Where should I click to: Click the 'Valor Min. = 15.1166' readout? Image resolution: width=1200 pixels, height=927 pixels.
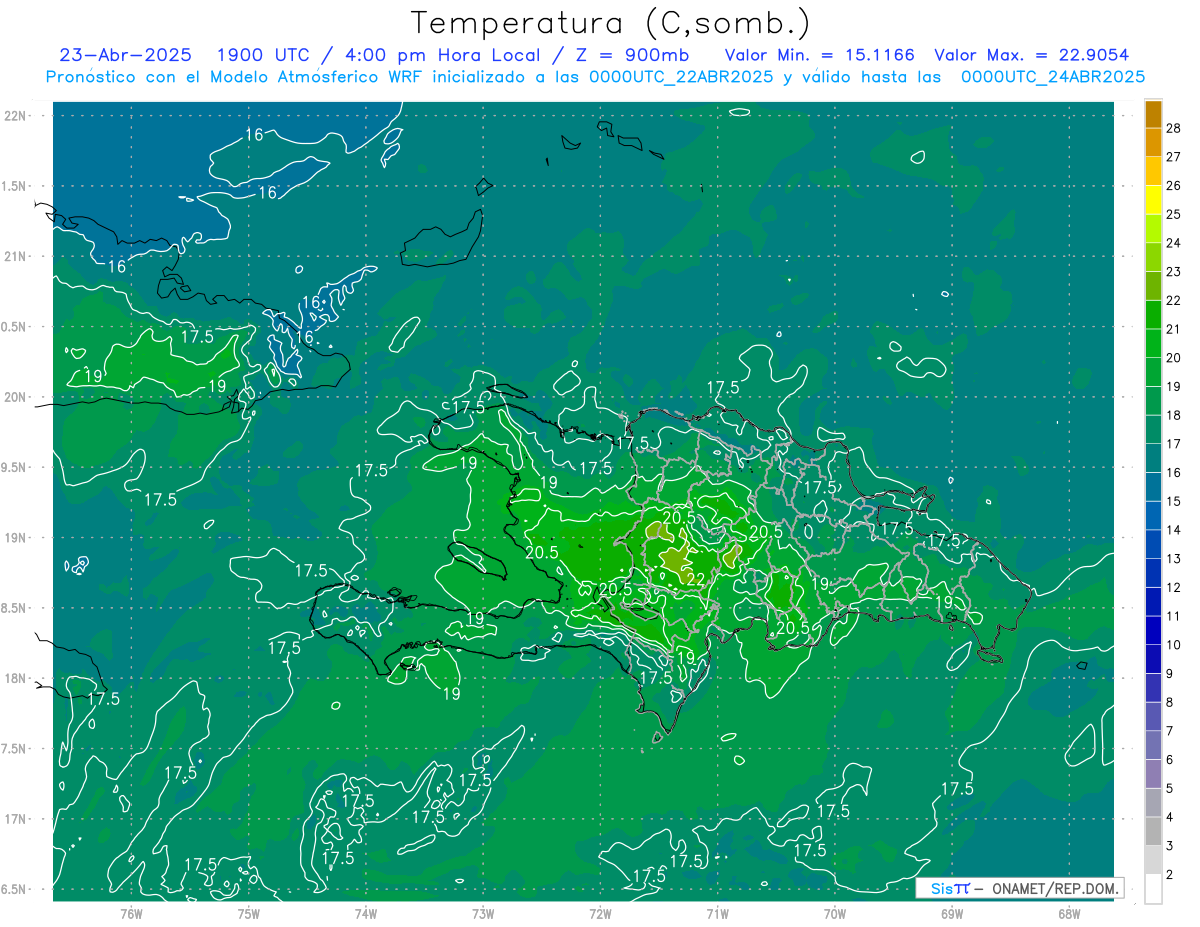click(x=819, y=55)
